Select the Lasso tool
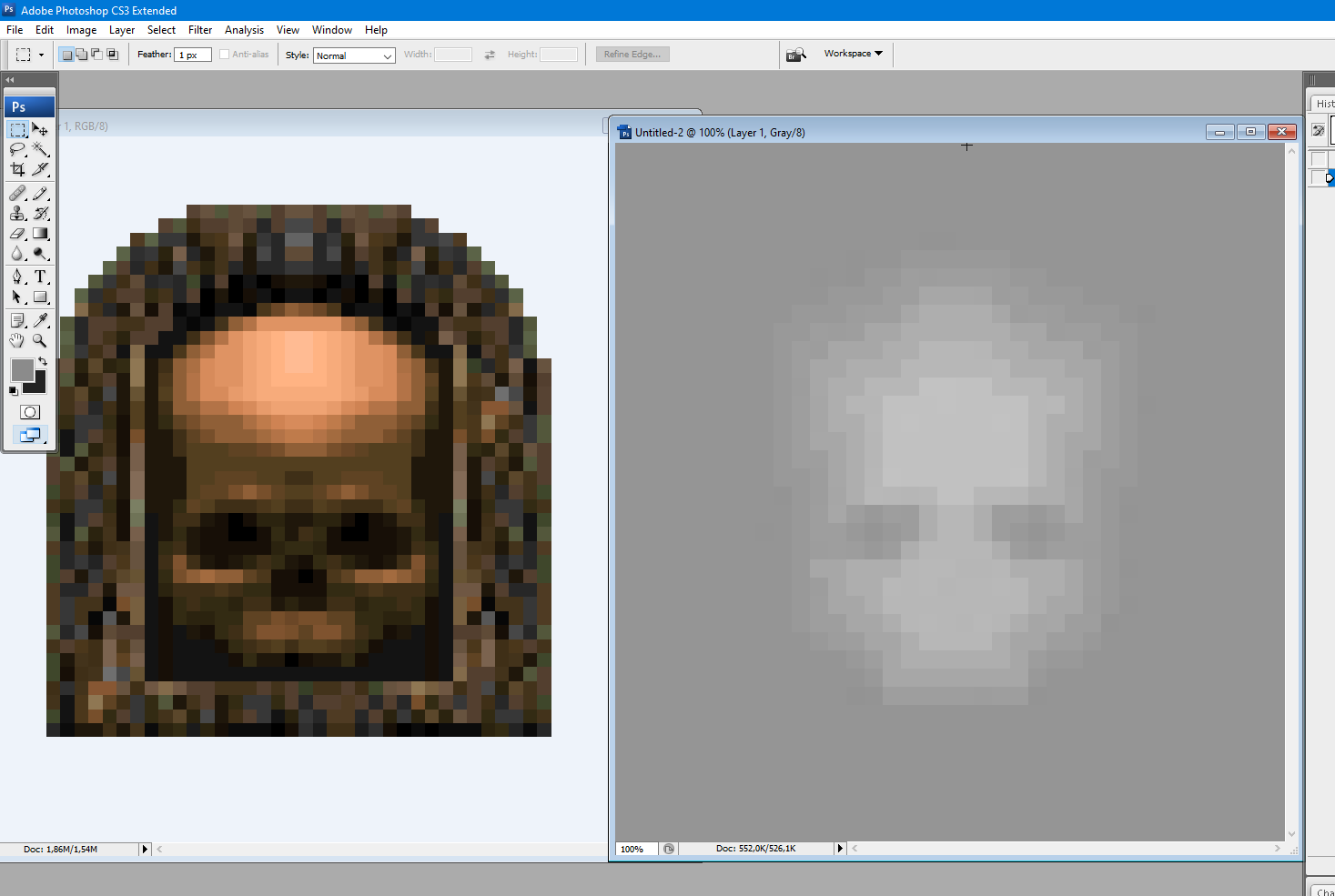 tap(17, 149)
